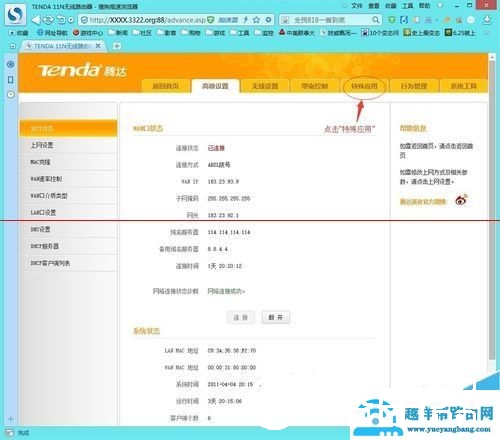Open the 监控 bookmark folder
The width and height of the screenshot is (500, 440).
264,33
